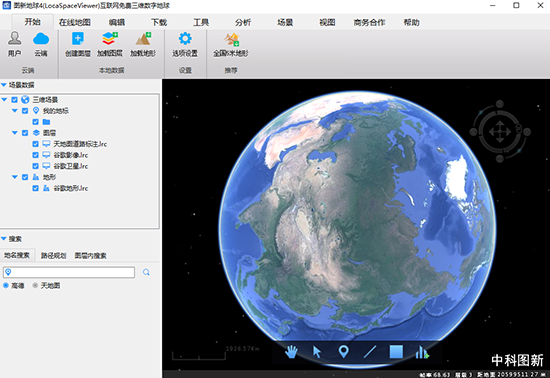550x378 pixels.
Task: Switch to 路径规划 search tab
Action: (x=53, y=255)
